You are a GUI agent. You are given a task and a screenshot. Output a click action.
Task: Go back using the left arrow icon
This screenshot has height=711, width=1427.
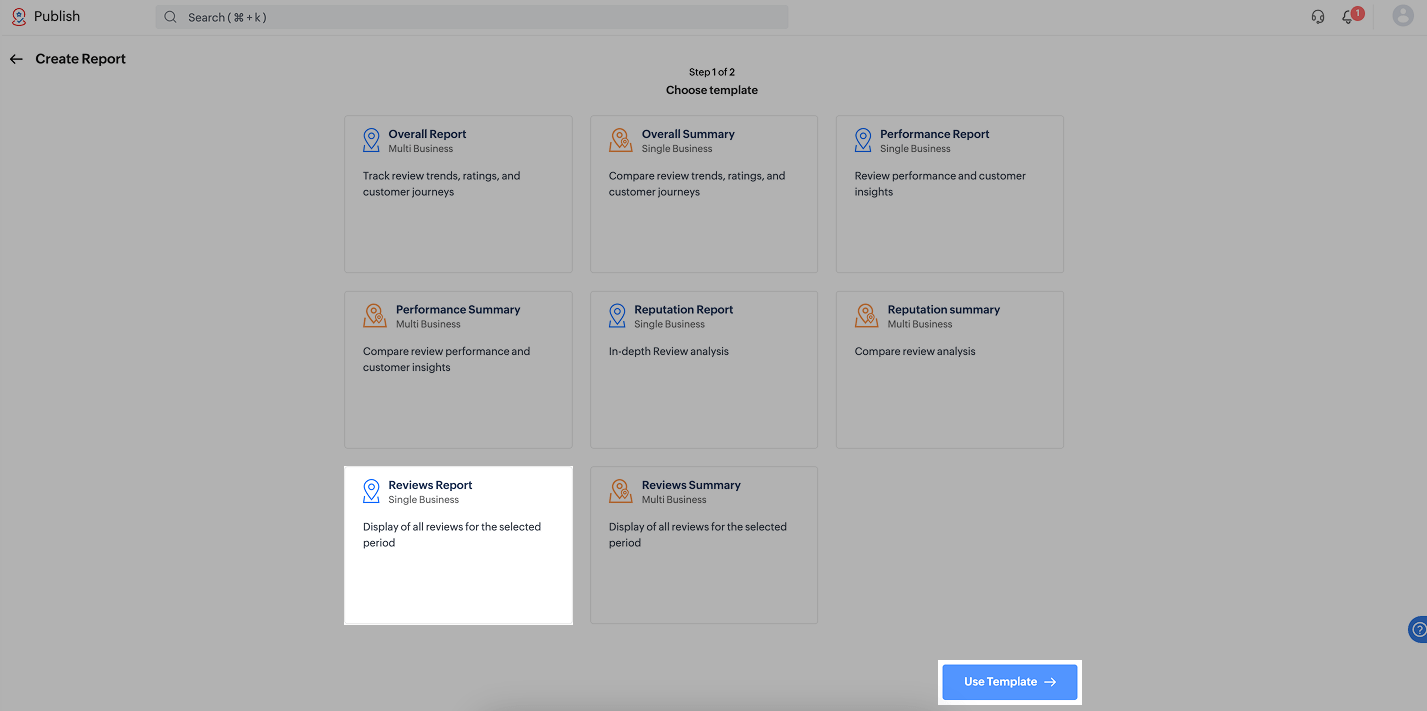click(x=16, y=59)
